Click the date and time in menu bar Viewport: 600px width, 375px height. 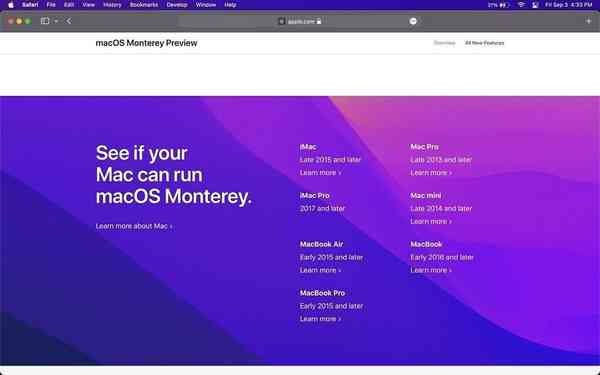click(569, 5)
